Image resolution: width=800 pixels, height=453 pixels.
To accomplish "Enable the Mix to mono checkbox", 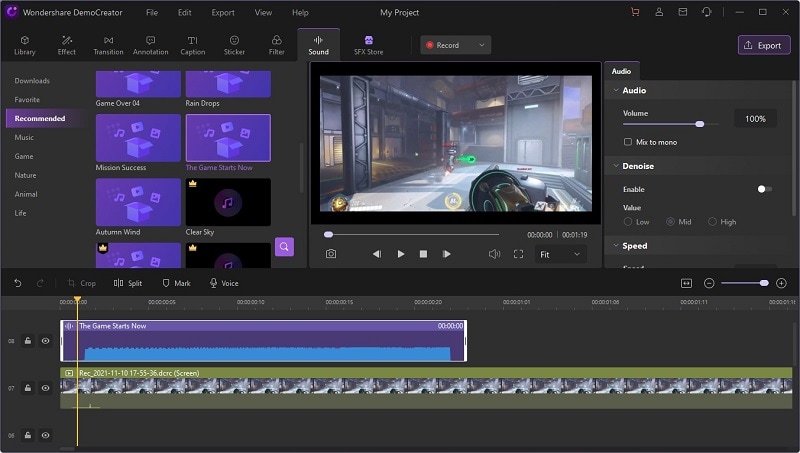I will point(628,142).
